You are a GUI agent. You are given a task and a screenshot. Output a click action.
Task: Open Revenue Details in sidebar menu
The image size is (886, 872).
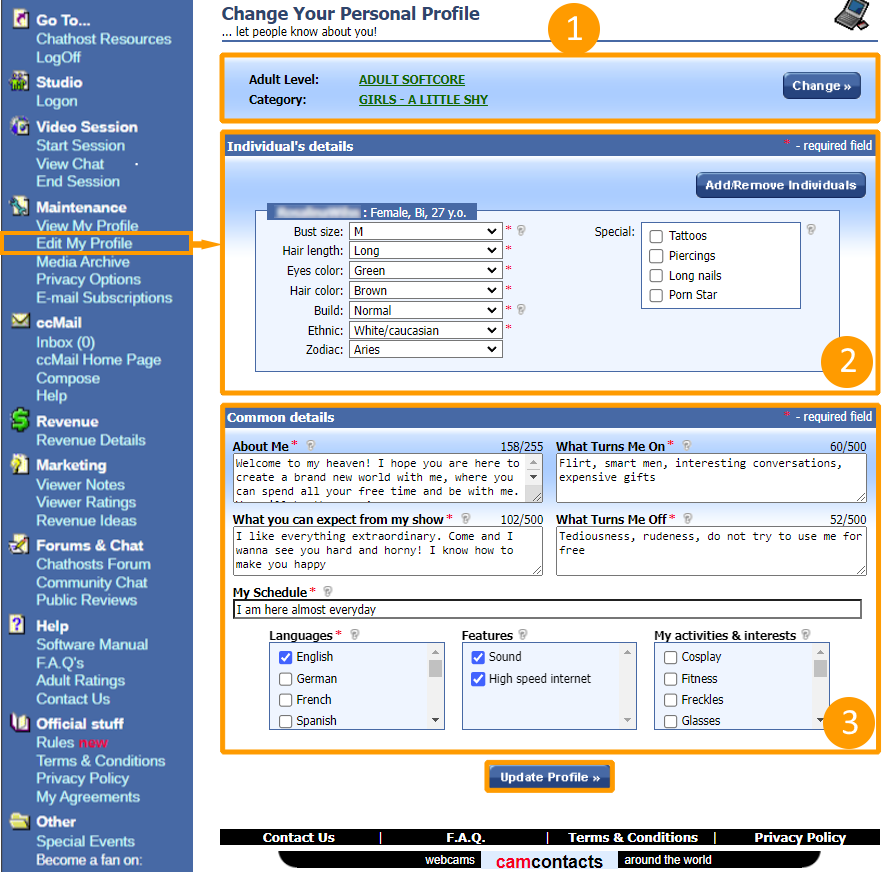[91, 440]
